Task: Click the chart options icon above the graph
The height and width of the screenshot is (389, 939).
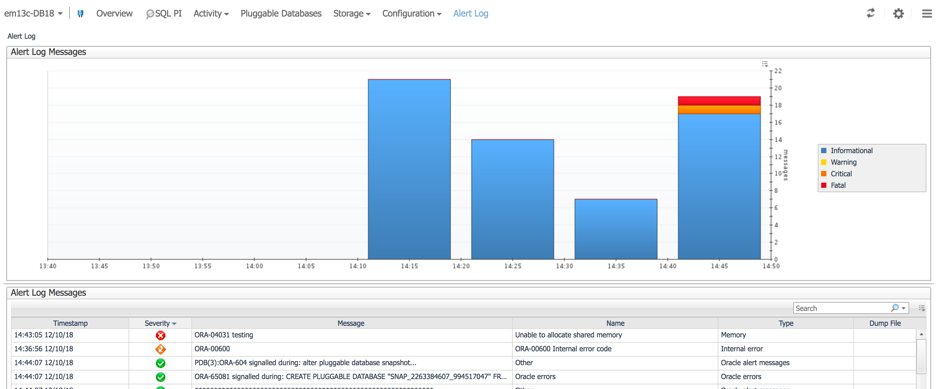Action: coord(765,63)
